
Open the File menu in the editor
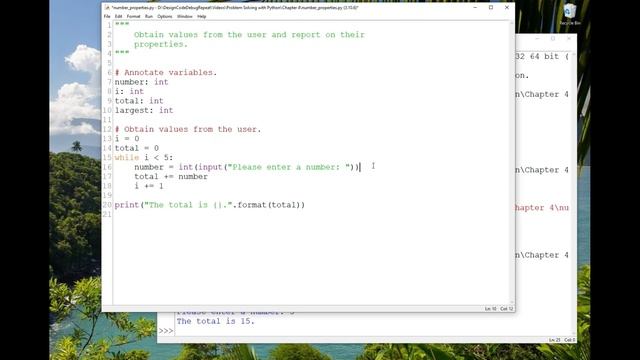[107, 16]
